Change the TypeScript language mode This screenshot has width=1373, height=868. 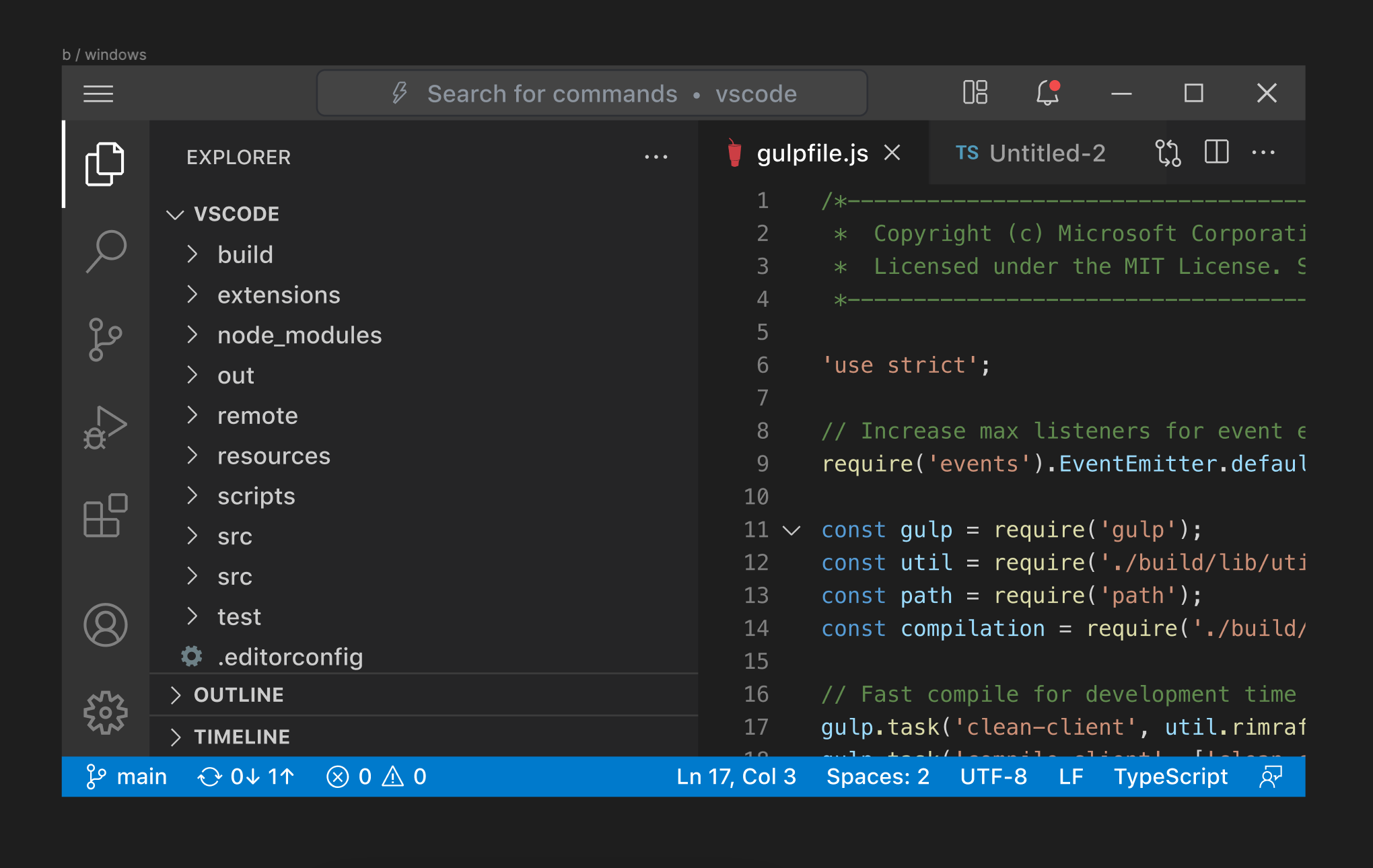[x=1170, y=776]
